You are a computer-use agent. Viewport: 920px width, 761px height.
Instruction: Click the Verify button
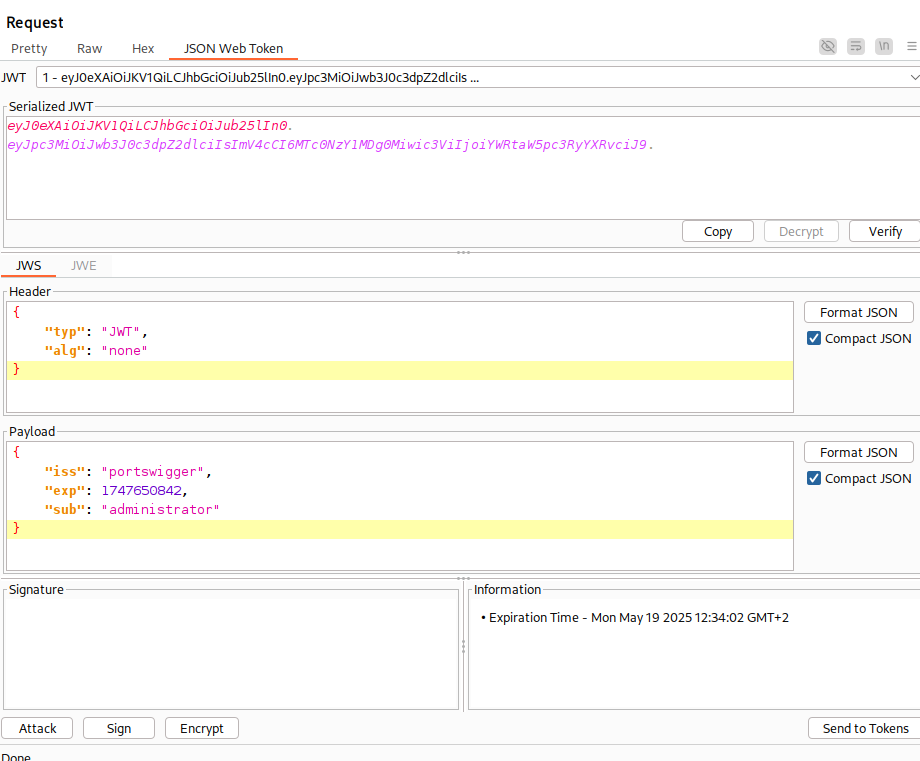point(885,232)
